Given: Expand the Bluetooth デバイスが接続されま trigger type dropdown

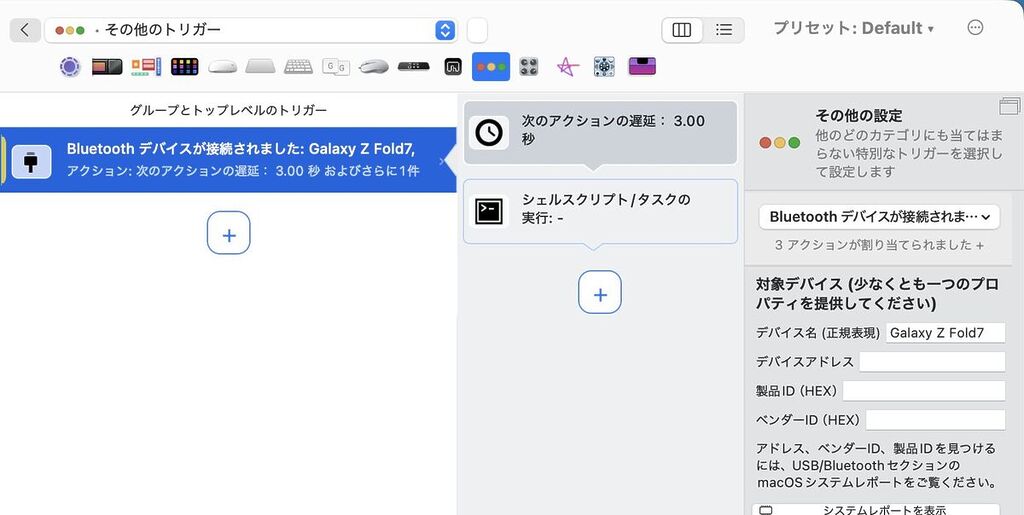Looking at the screenshot, I should (879, 216).
